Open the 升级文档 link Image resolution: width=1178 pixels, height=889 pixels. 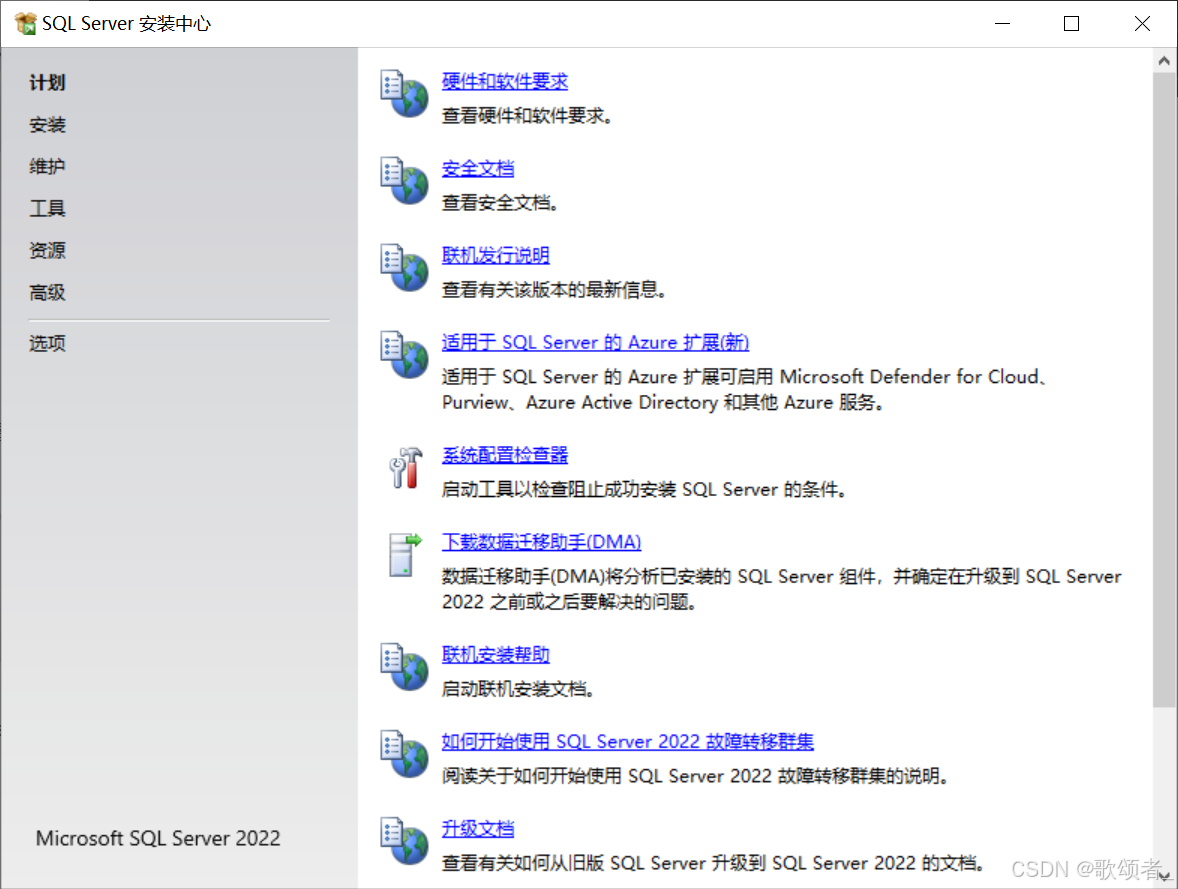point(478,829)
